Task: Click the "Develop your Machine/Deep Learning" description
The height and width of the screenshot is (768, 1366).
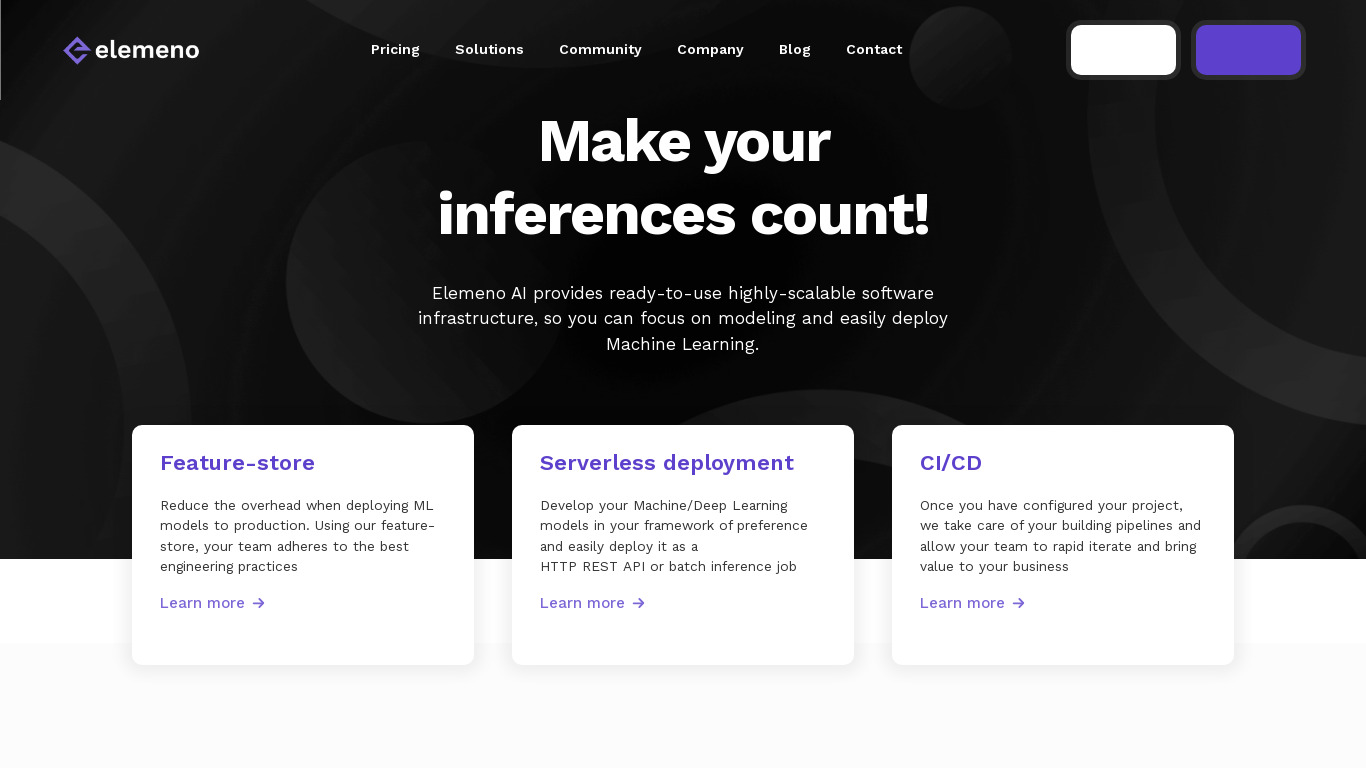Action: point(674,536)
